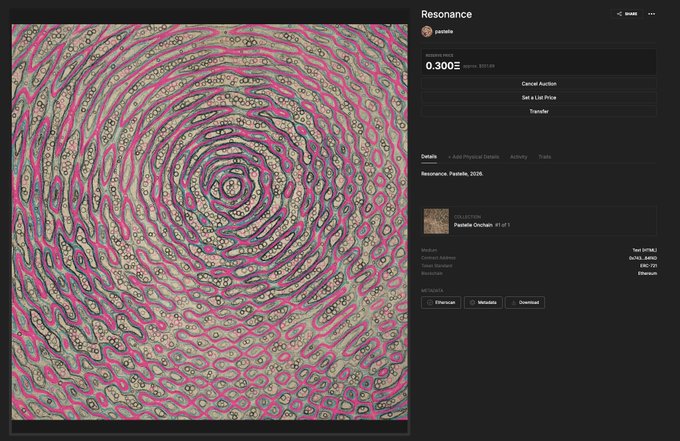This screenshot has height=441, width=680.
Task: Click the Ethereum blockchain value
Action: [x=647, y=274]
